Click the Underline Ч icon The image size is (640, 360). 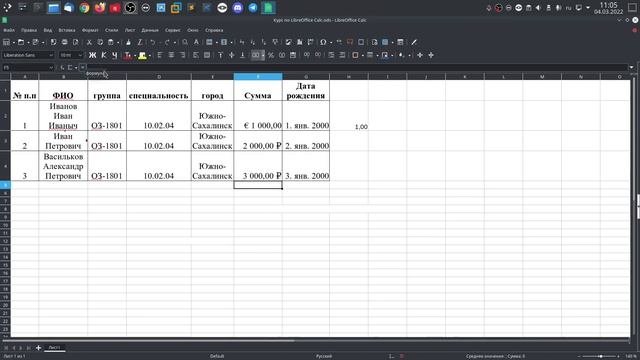(x=115, y=55)
